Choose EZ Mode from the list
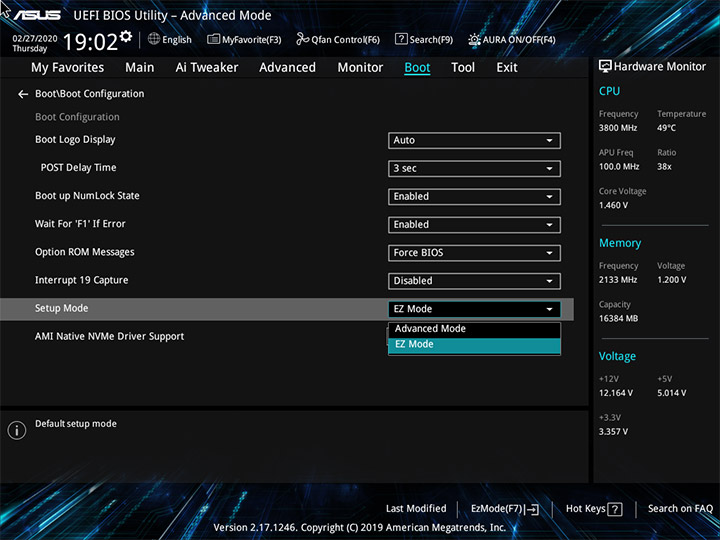The image size is (720, 540). (x=474, y=344)
